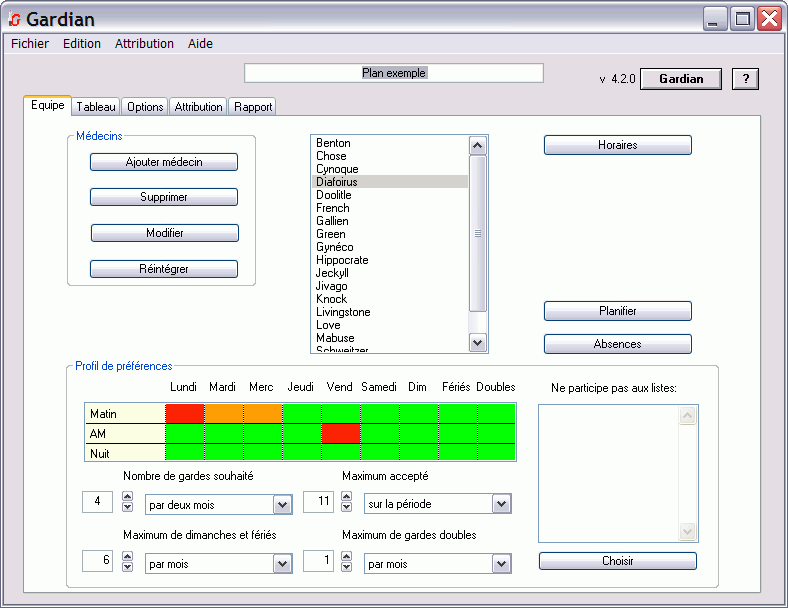Increase Maximum accepté value
Viewport: 788px width, 608px height.
click(x=346, y=496)
